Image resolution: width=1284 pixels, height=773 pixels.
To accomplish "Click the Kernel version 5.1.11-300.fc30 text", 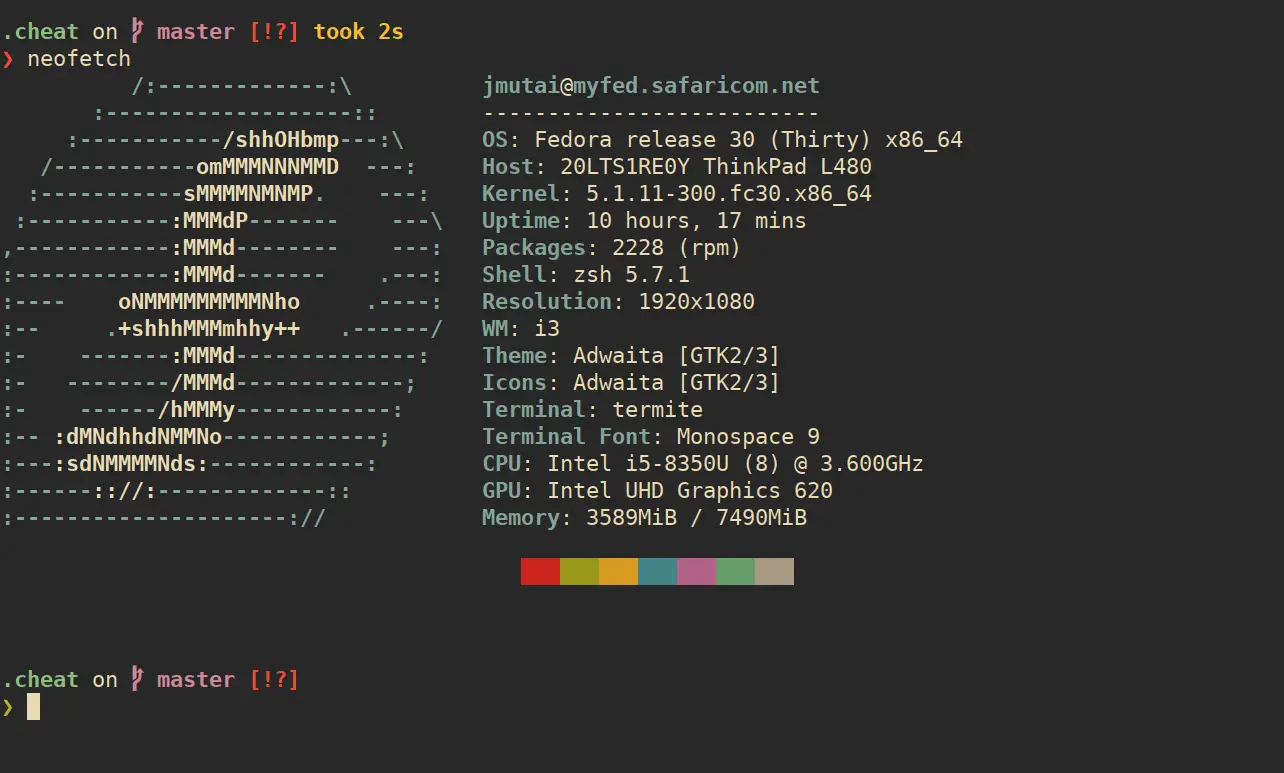I will (715, 194).
